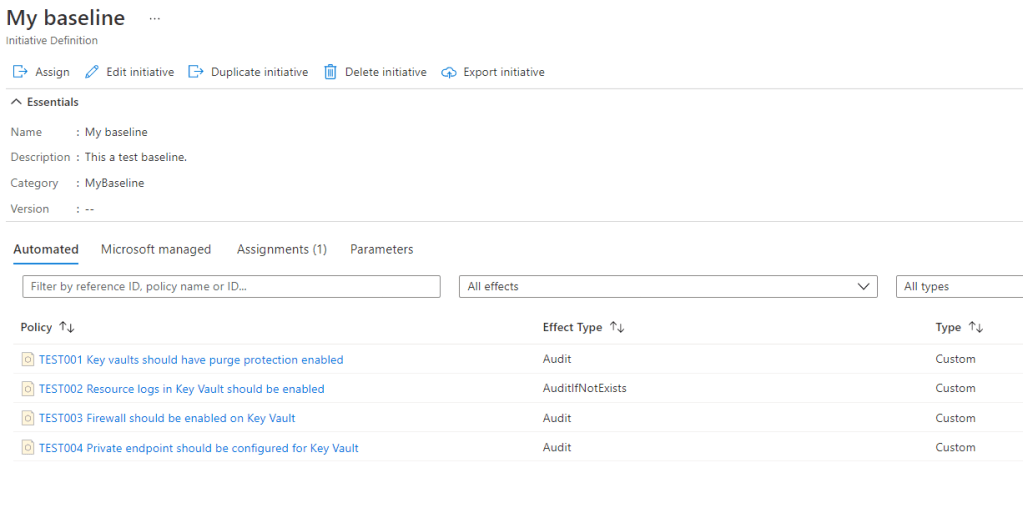Open the All effects dropdown

click(667, 287)
